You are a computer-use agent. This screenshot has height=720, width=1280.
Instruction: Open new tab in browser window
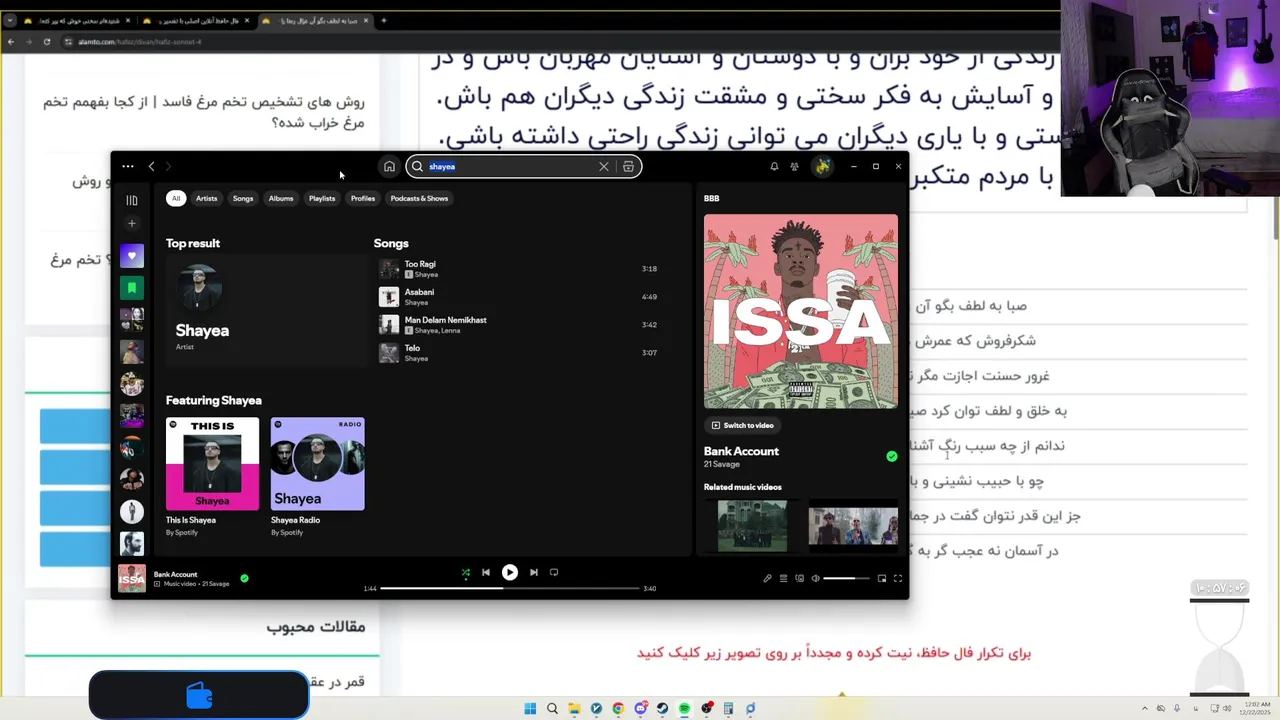tap(384, 20)
